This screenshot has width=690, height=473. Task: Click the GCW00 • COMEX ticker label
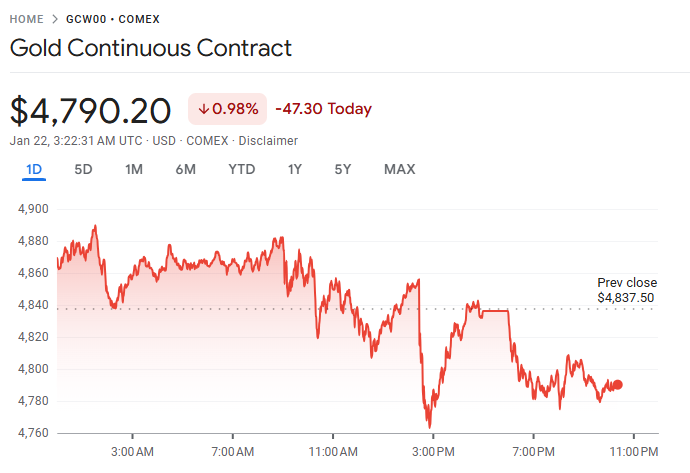pyautogui.click(x=112, y=19)
